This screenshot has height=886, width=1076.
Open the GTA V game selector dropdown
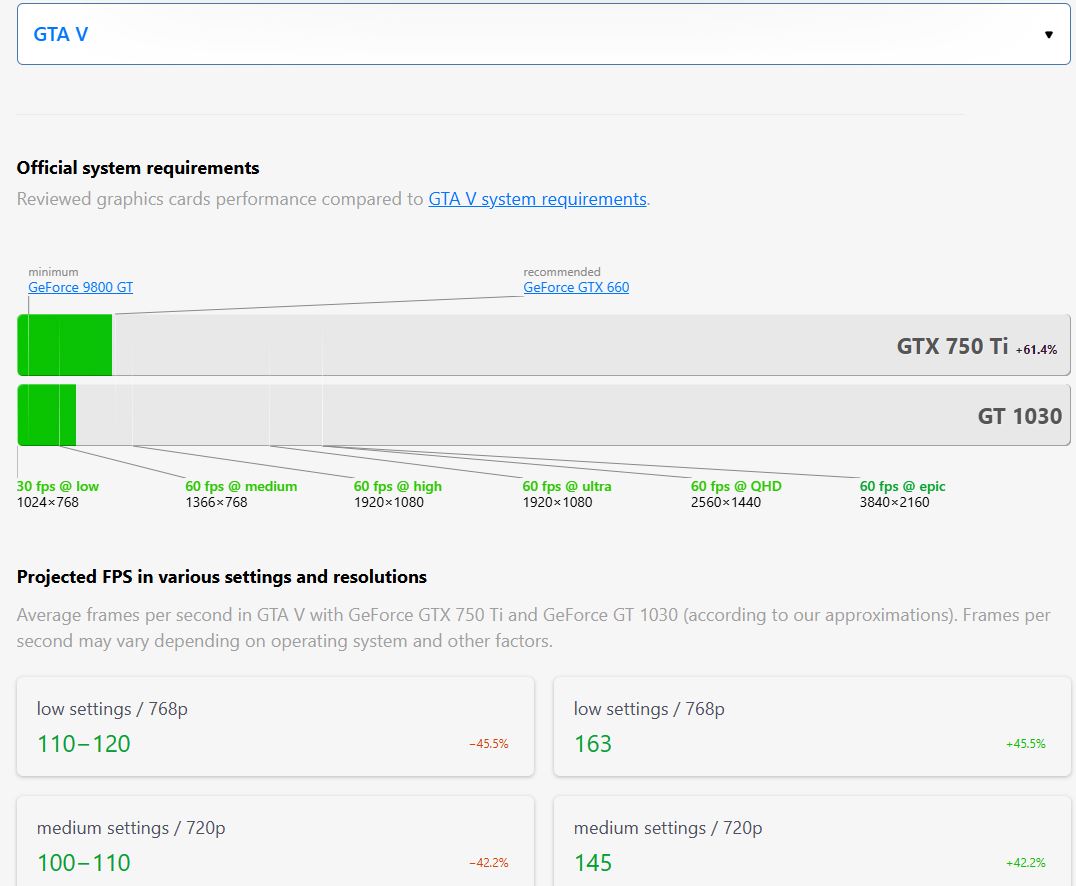coord(543,34)
